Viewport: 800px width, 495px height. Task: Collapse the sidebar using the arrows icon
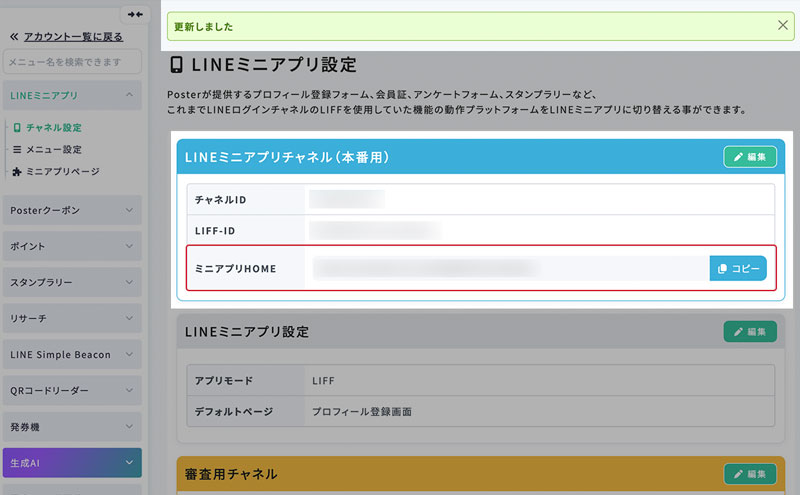point(136,14)
